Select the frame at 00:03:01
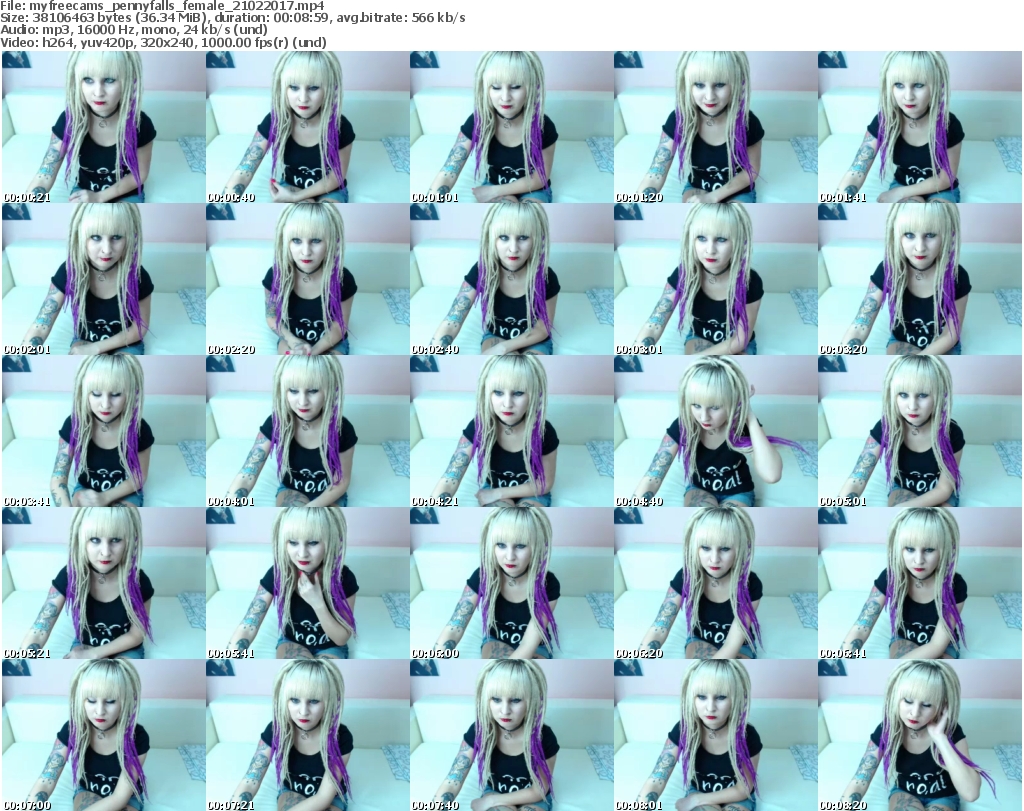The width and height of the screenshot is (1024, 811). 715,279
